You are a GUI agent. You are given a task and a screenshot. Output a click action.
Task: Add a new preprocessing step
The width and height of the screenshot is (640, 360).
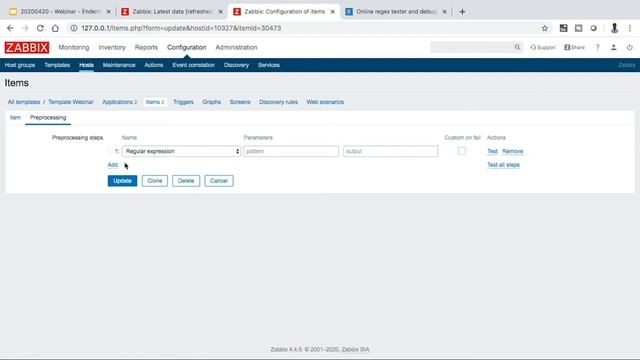113,165
